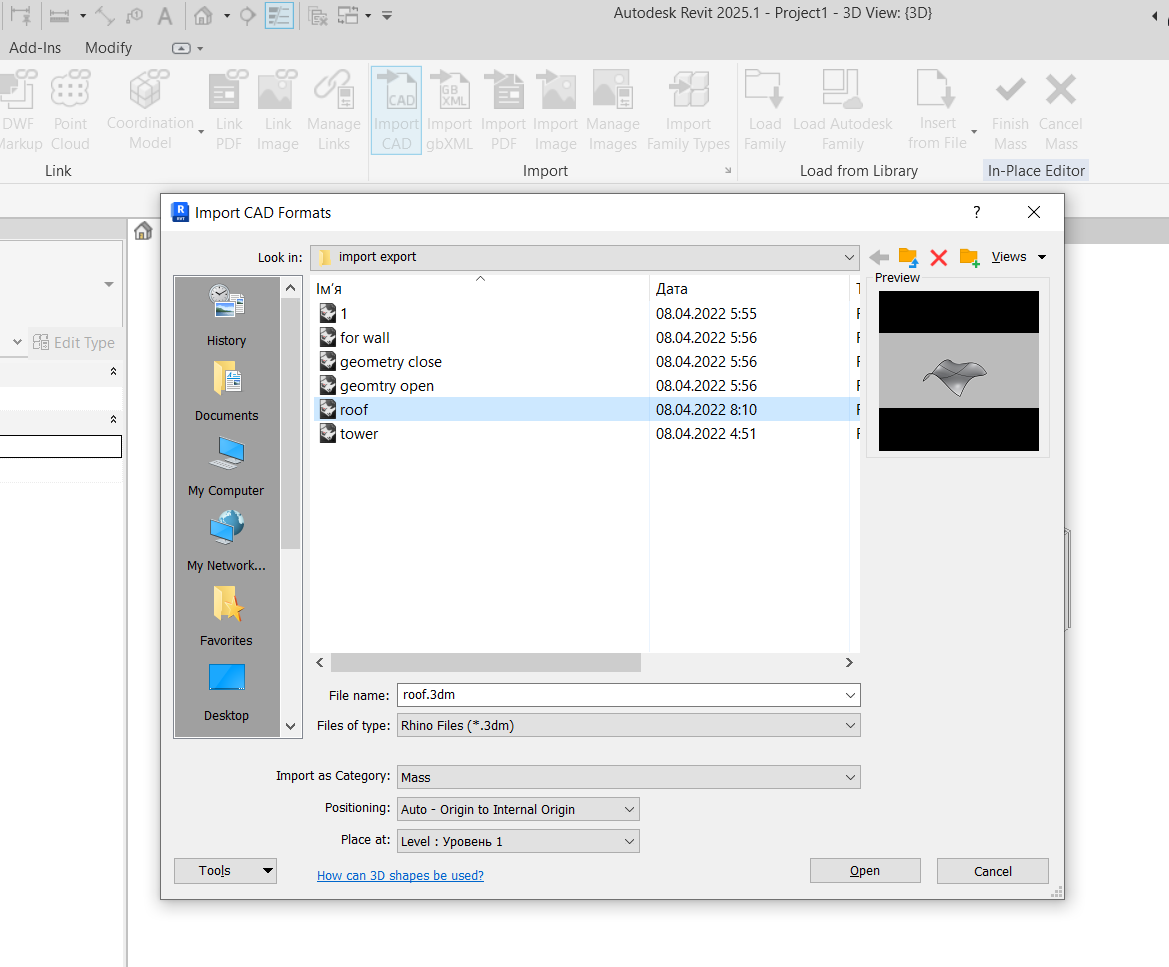1169x967 pixels.
Task: Select the geometry close file
Action: pyautogui.click(x=391, y=362)
